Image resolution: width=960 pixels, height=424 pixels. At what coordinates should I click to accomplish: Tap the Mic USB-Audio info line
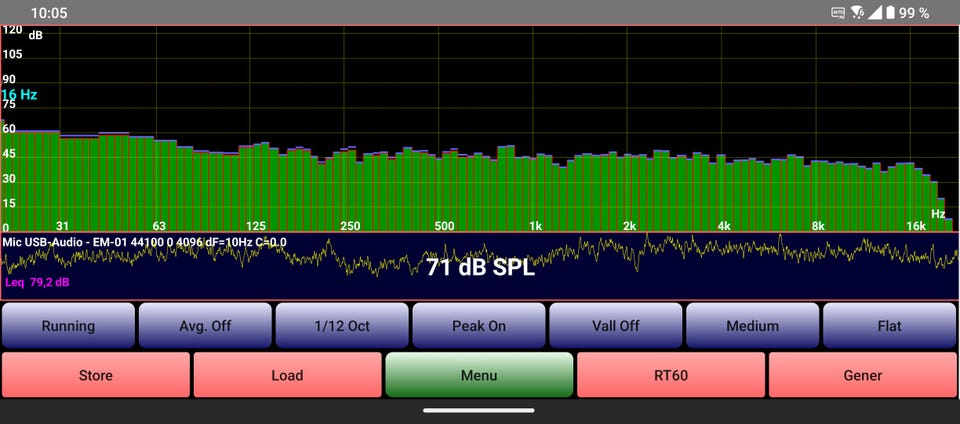point(144,242)
